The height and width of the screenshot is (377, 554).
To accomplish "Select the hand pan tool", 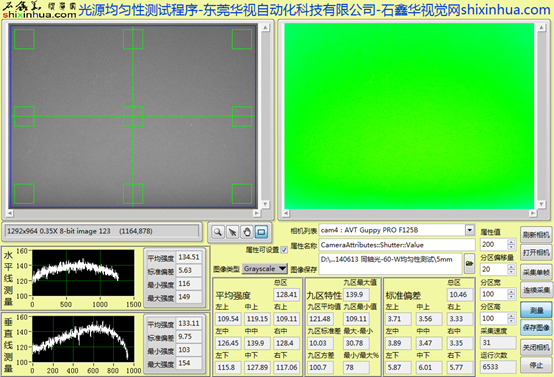I will point(247,232).
